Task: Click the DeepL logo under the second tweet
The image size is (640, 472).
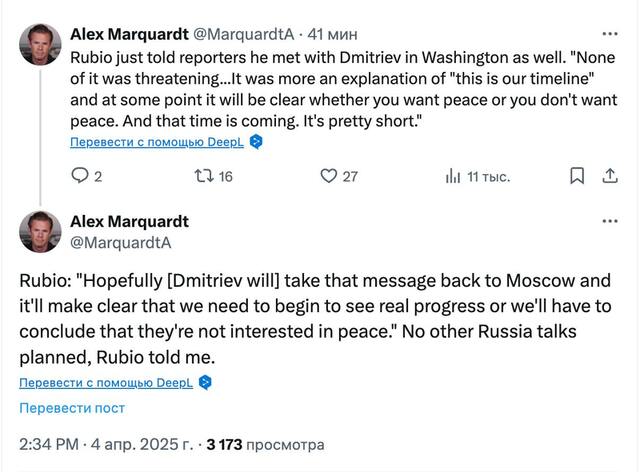Action: pyautogui.click(x=205, y=382)
